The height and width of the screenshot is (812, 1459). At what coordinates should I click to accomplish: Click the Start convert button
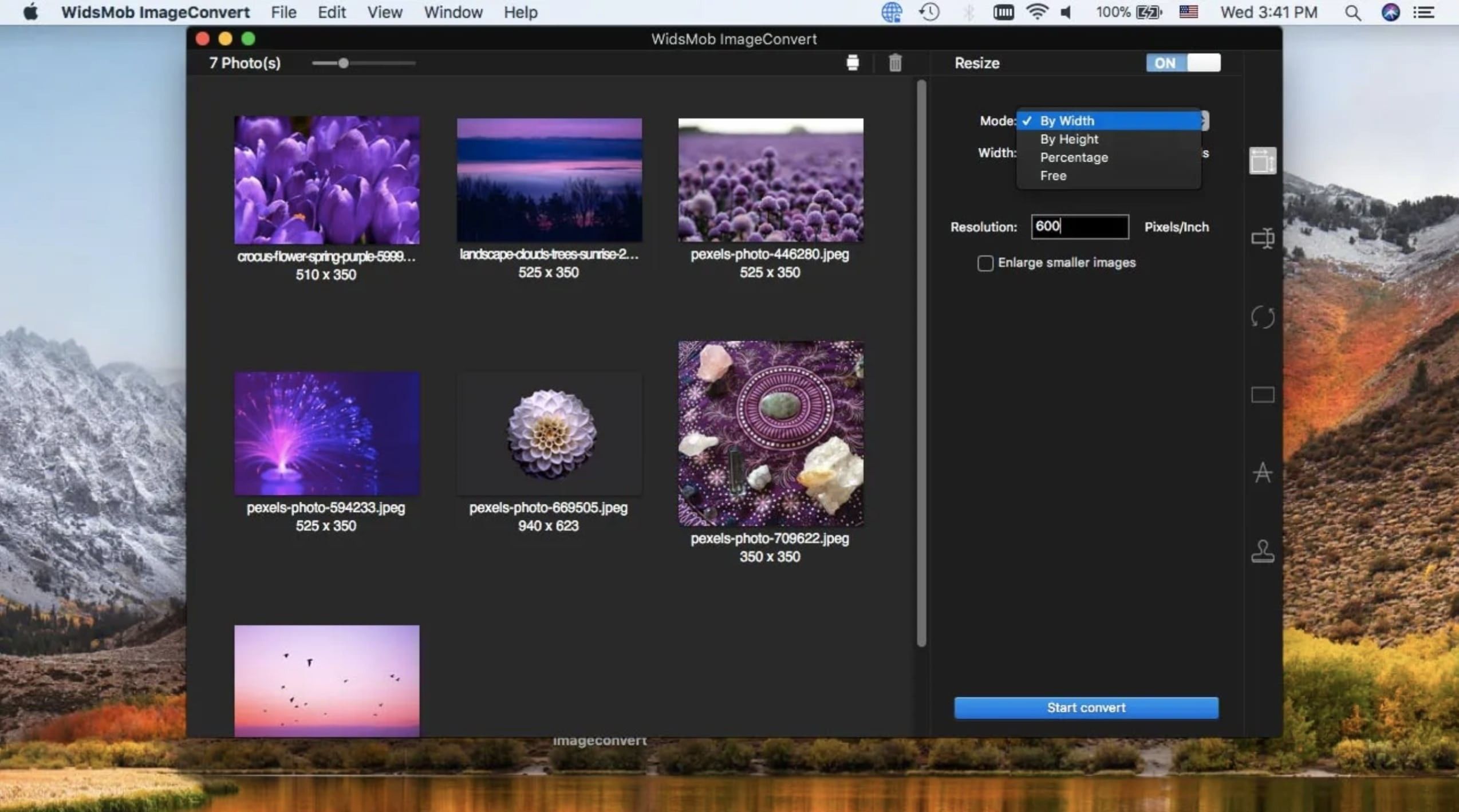coord(1086,707)
